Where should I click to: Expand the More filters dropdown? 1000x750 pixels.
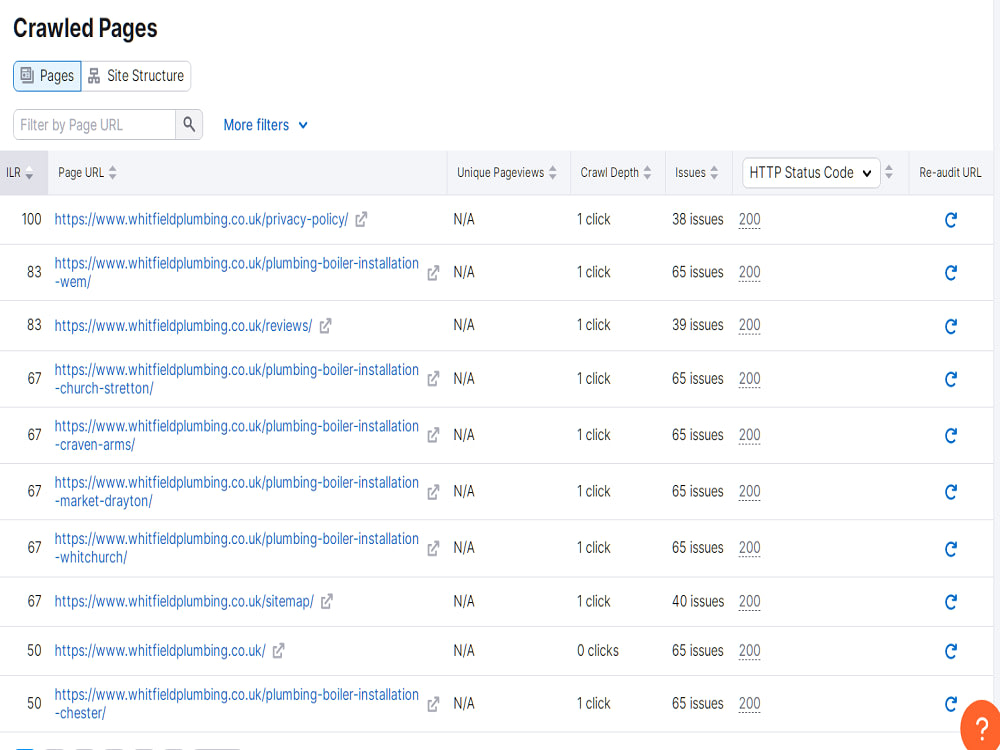pos(265,125)
